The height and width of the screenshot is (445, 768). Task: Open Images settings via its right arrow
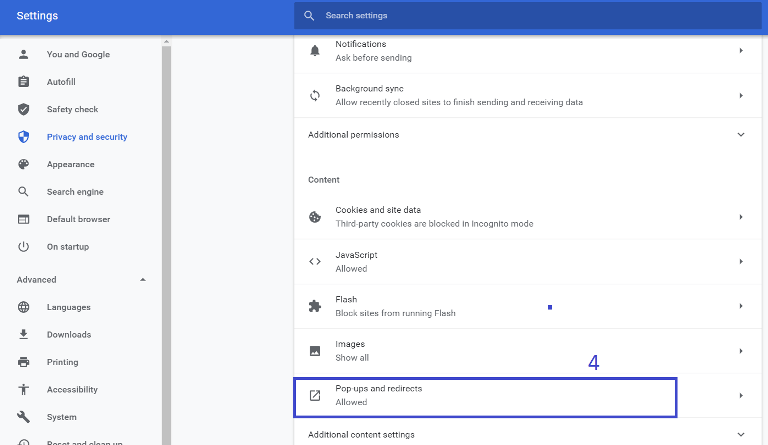point(741,351)
